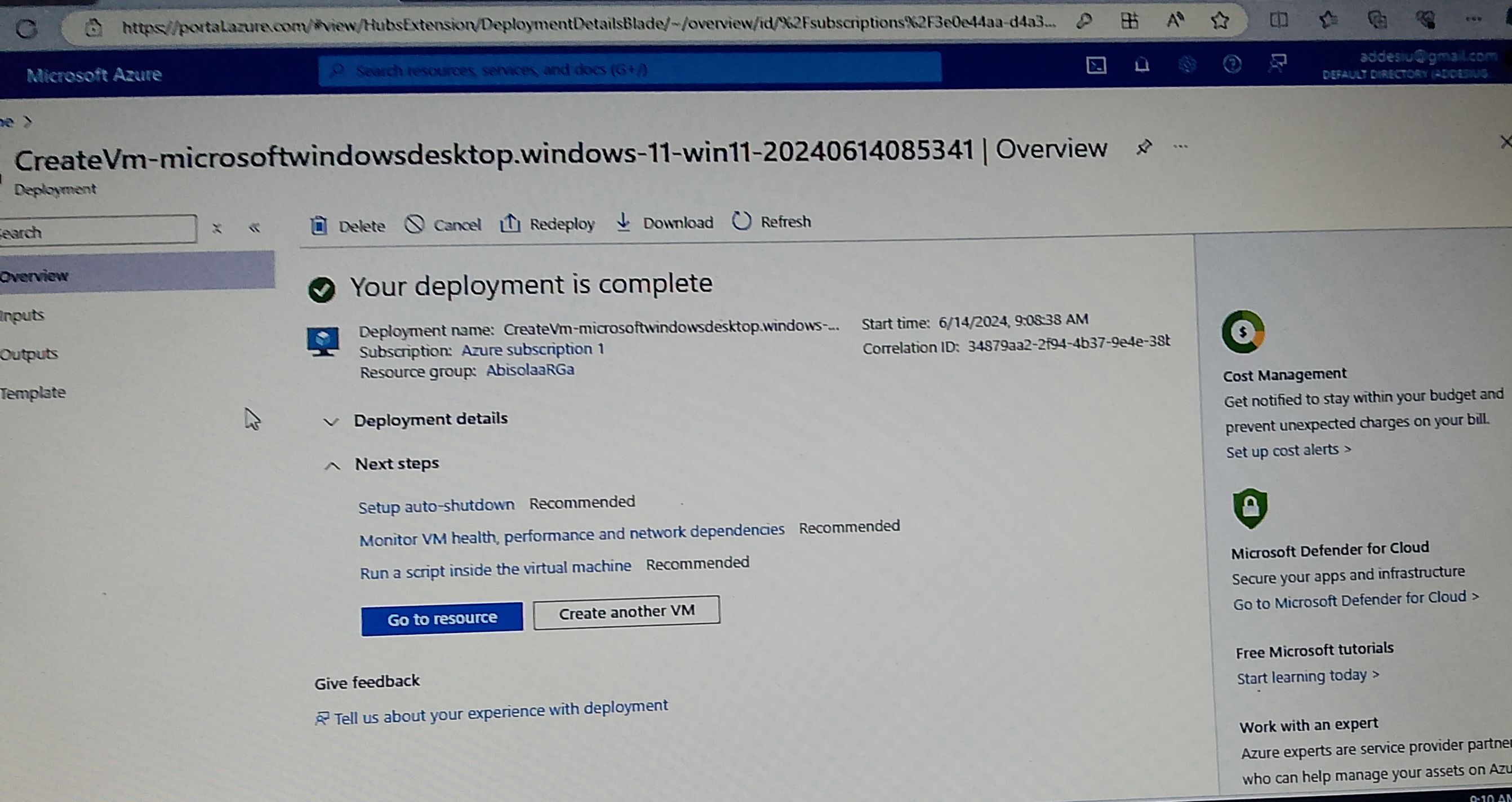The height and width of the screenshot is (802, 1512).
Task: Collapse the left menu with double chevron
Action: [254, 228]
